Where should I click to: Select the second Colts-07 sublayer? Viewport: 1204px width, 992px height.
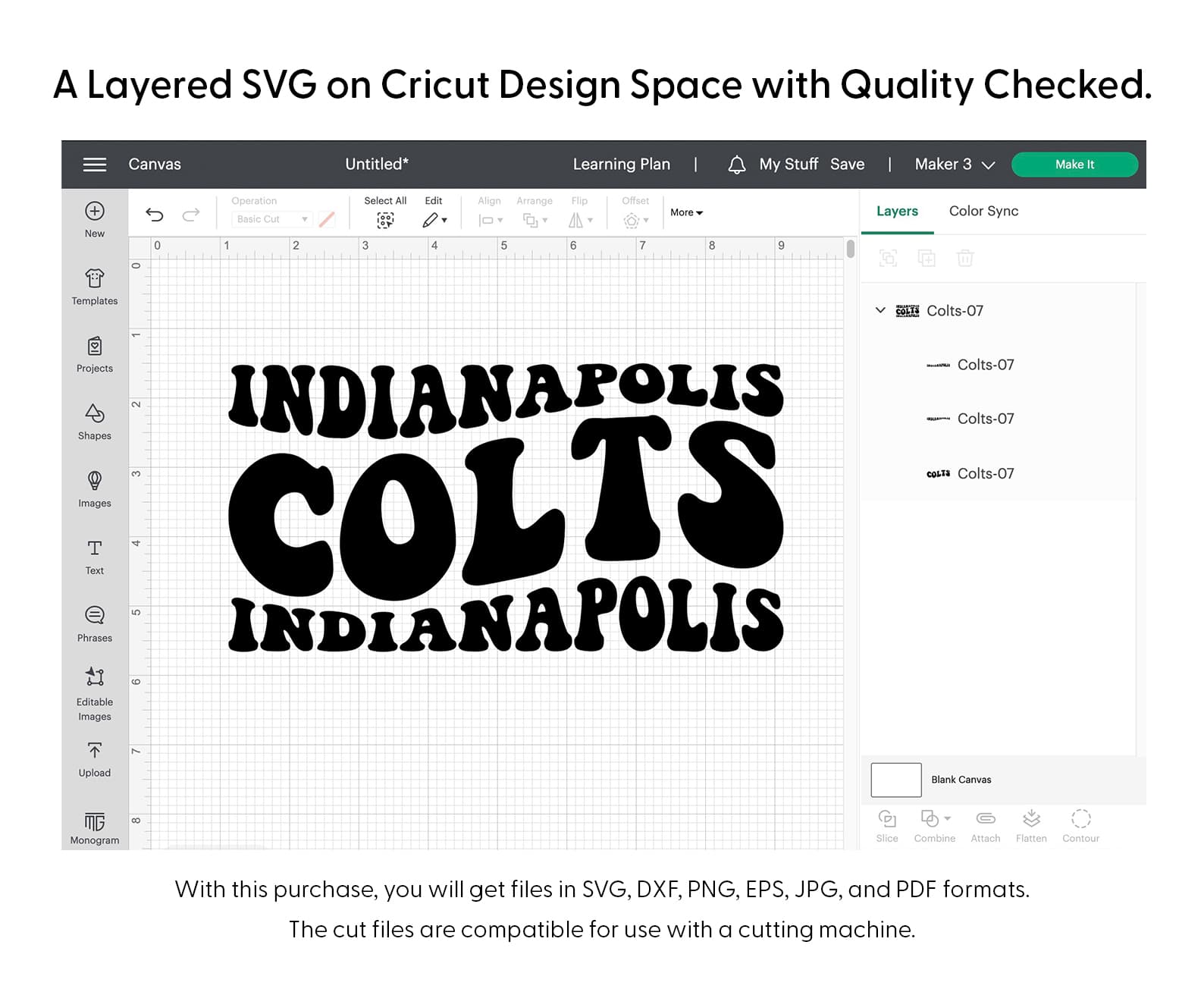pos(999,419)
